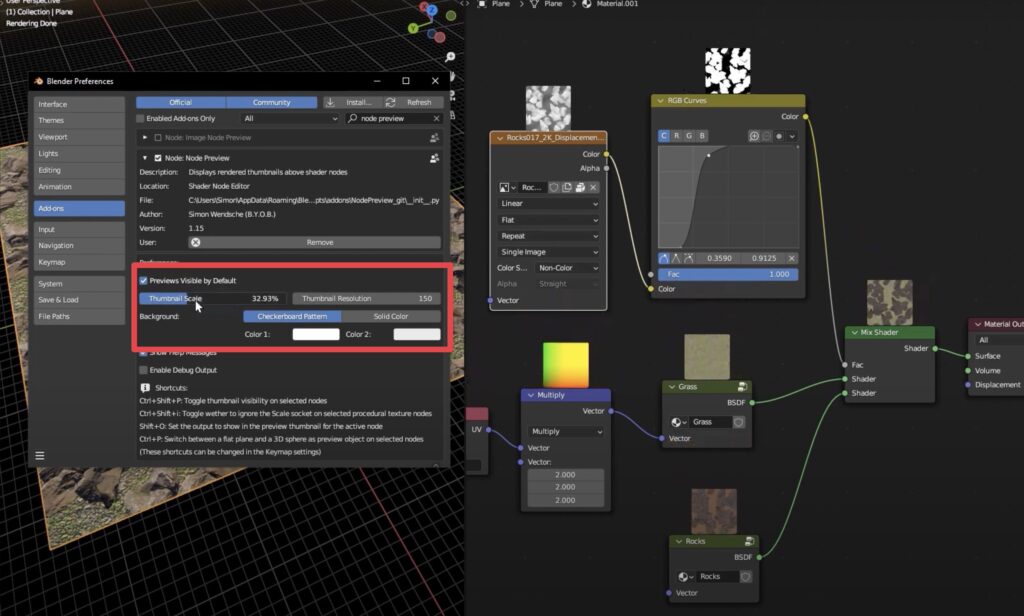Click the Fac value field in RGB Curves
Viewport: 1024px width, 616px height.
coord(728,274)
